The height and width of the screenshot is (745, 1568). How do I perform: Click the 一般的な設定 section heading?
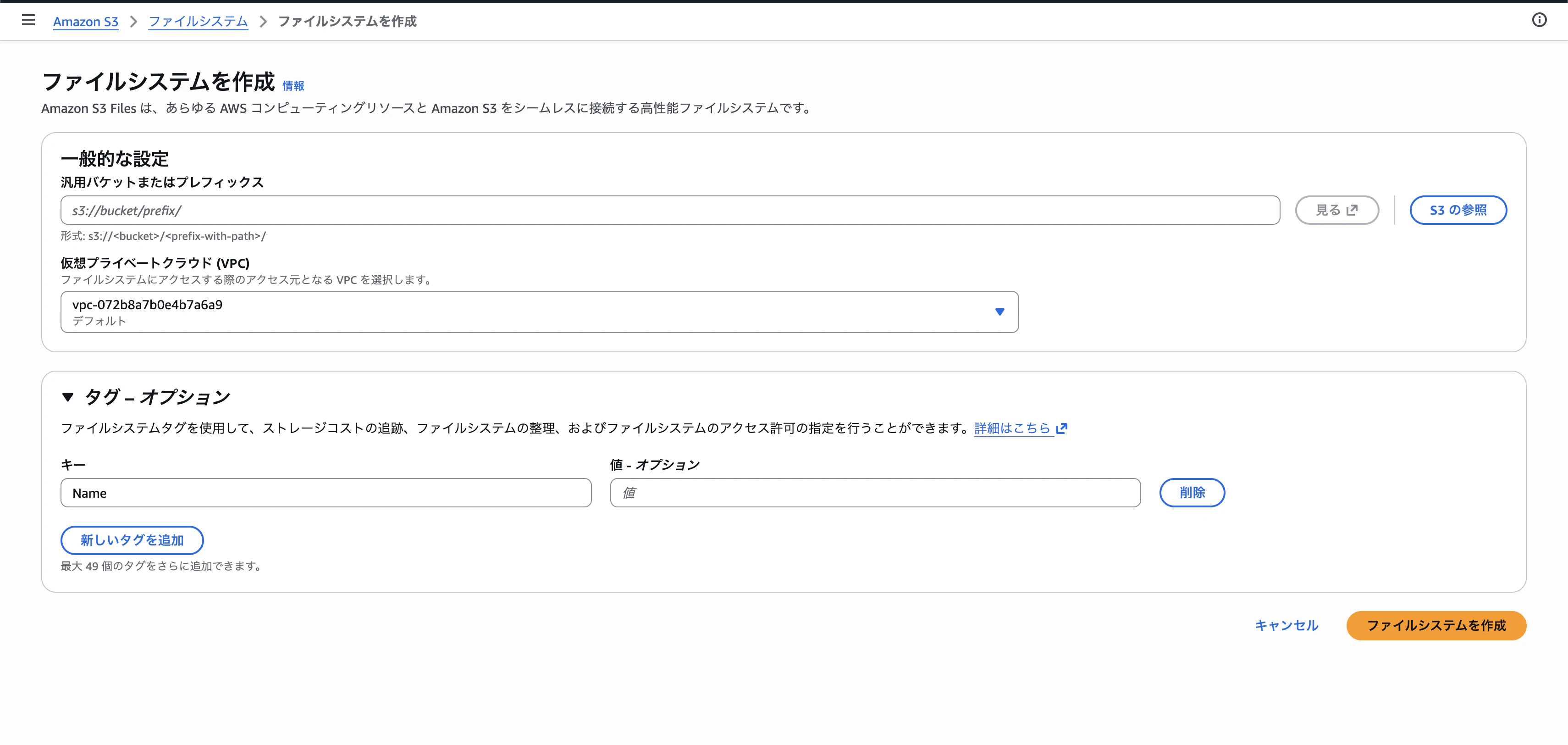[115, 159]
